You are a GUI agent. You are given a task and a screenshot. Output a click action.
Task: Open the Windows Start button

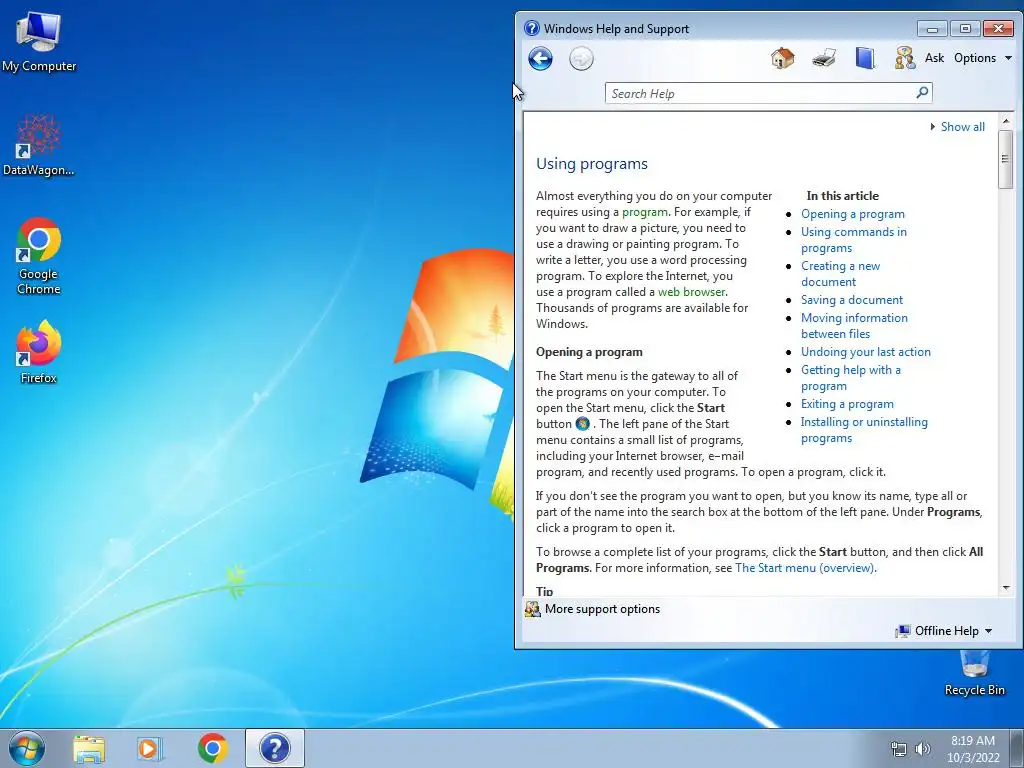(x=27, y=748)
